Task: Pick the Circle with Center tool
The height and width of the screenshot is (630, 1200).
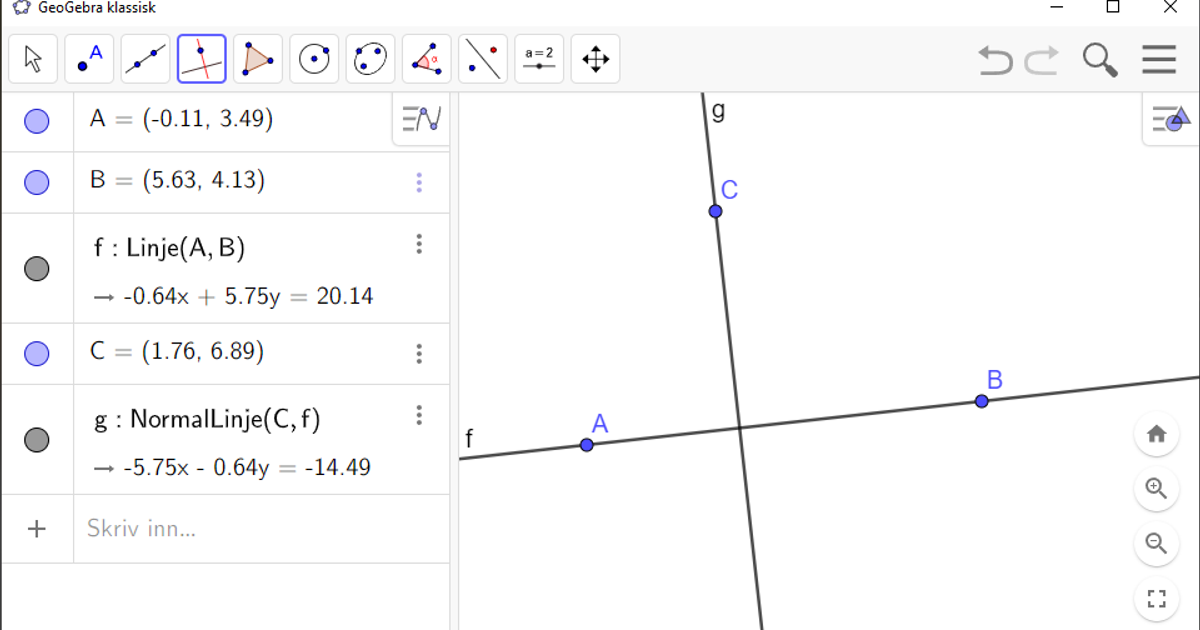Action: (x=313, y=59)
